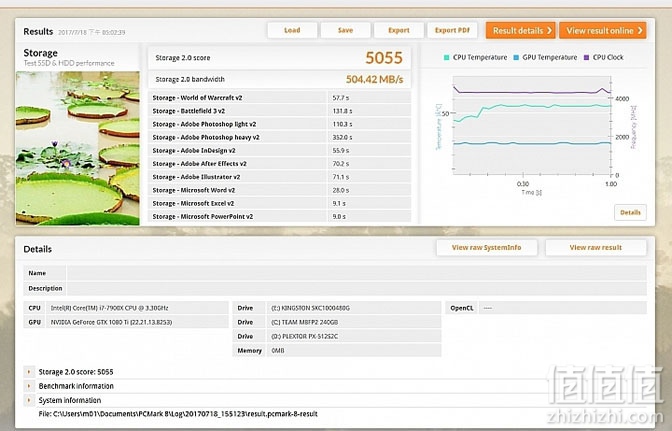Select the Storage - Adobe InDesign v2 row
Image resolution: width=672 pixels, height=431 pixels.
(x=279, y=151)
